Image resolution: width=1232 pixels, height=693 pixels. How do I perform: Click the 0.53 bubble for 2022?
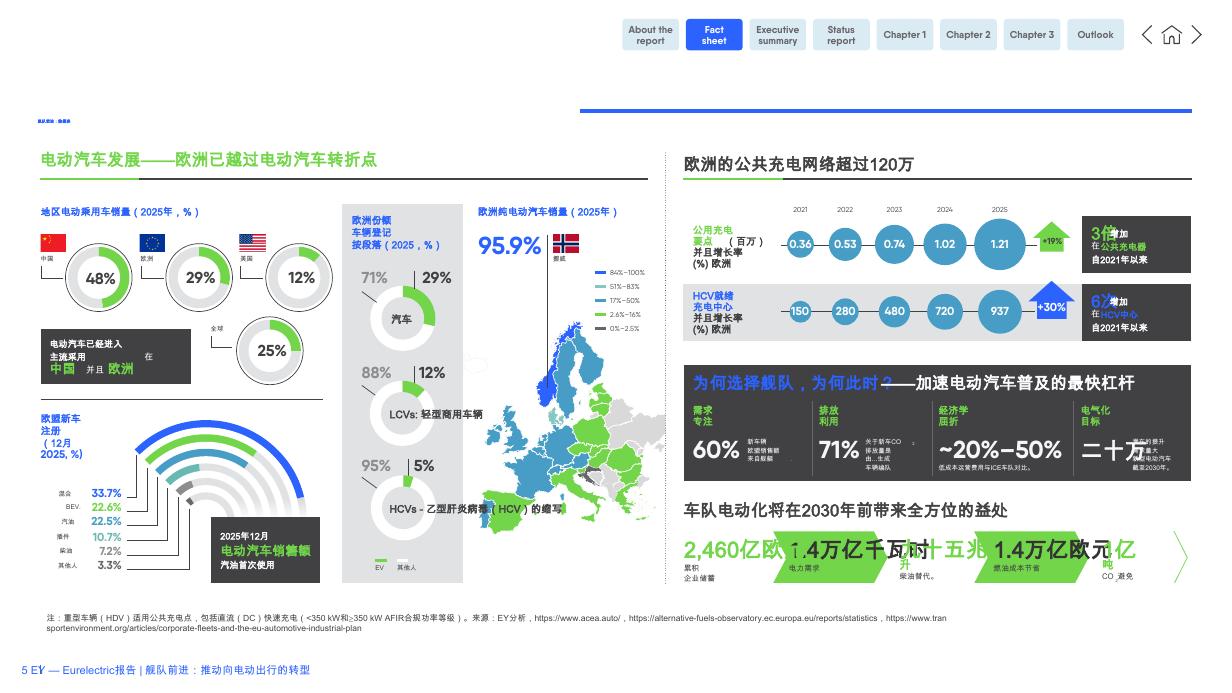845,244
